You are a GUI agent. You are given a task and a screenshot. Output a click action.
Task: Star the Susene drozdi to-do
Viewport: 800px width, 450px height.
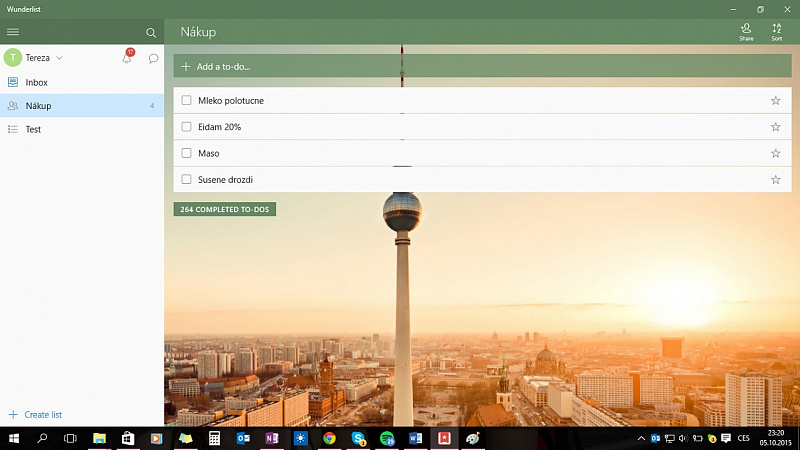[776, 180]
